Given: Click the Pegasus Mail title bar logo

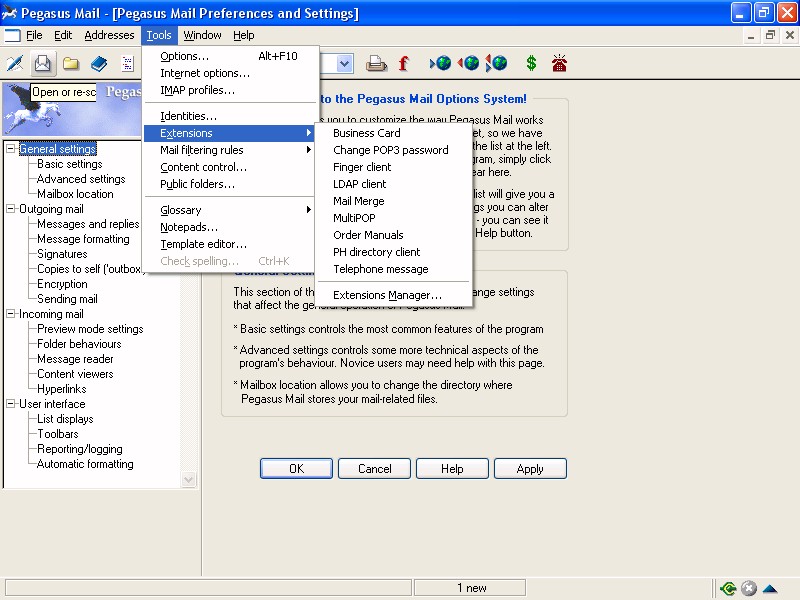Looking at the screenshot, I should coord(10,13).
